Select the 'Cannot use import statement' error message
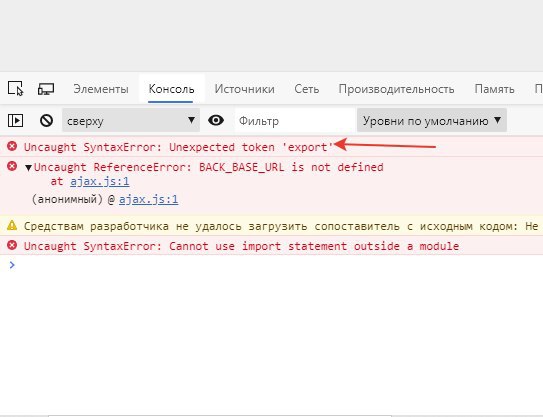Viewport: 543px width, 417px height. [241, 246]
